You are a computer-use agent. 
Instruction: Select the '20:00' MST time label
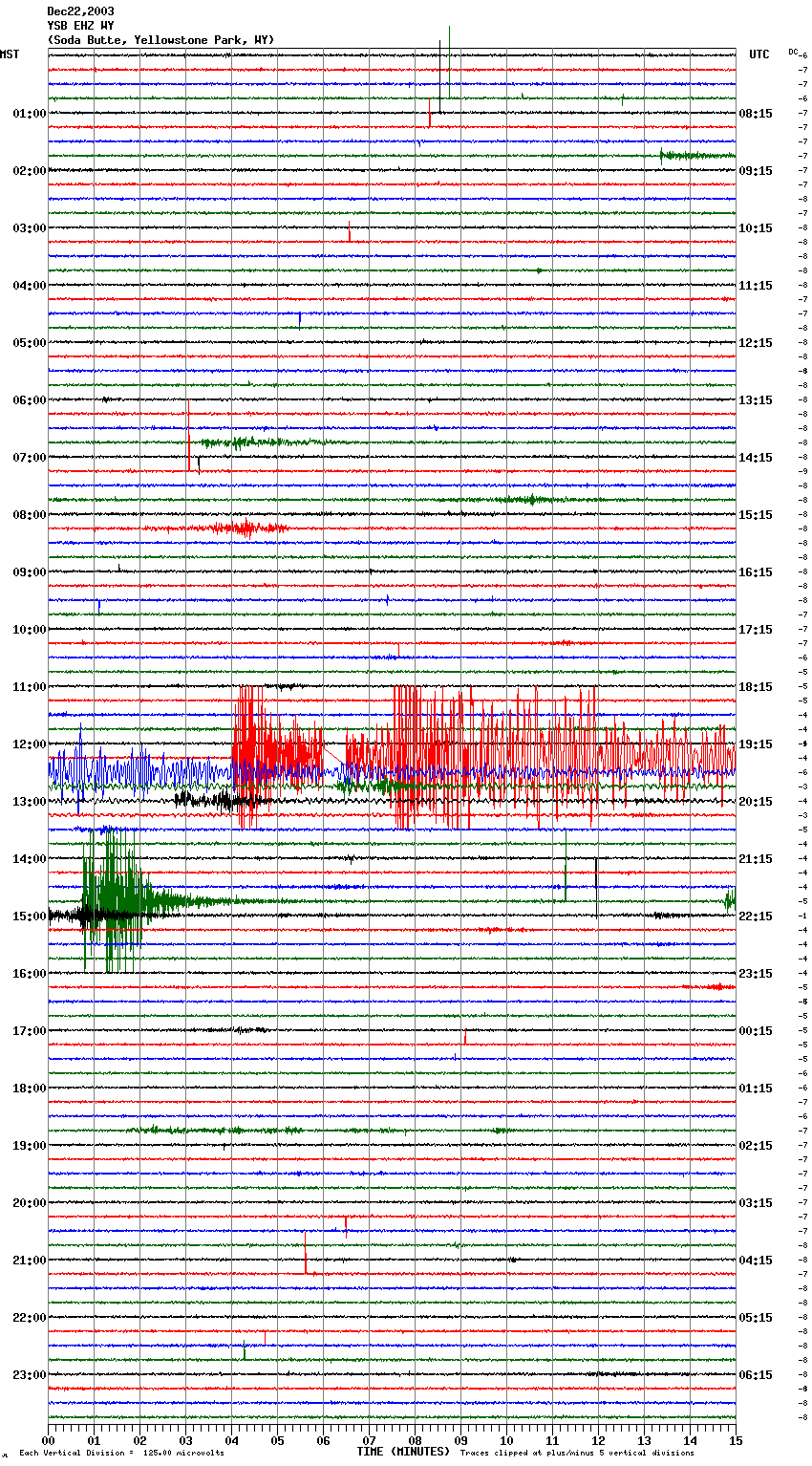pos(30,1203)
